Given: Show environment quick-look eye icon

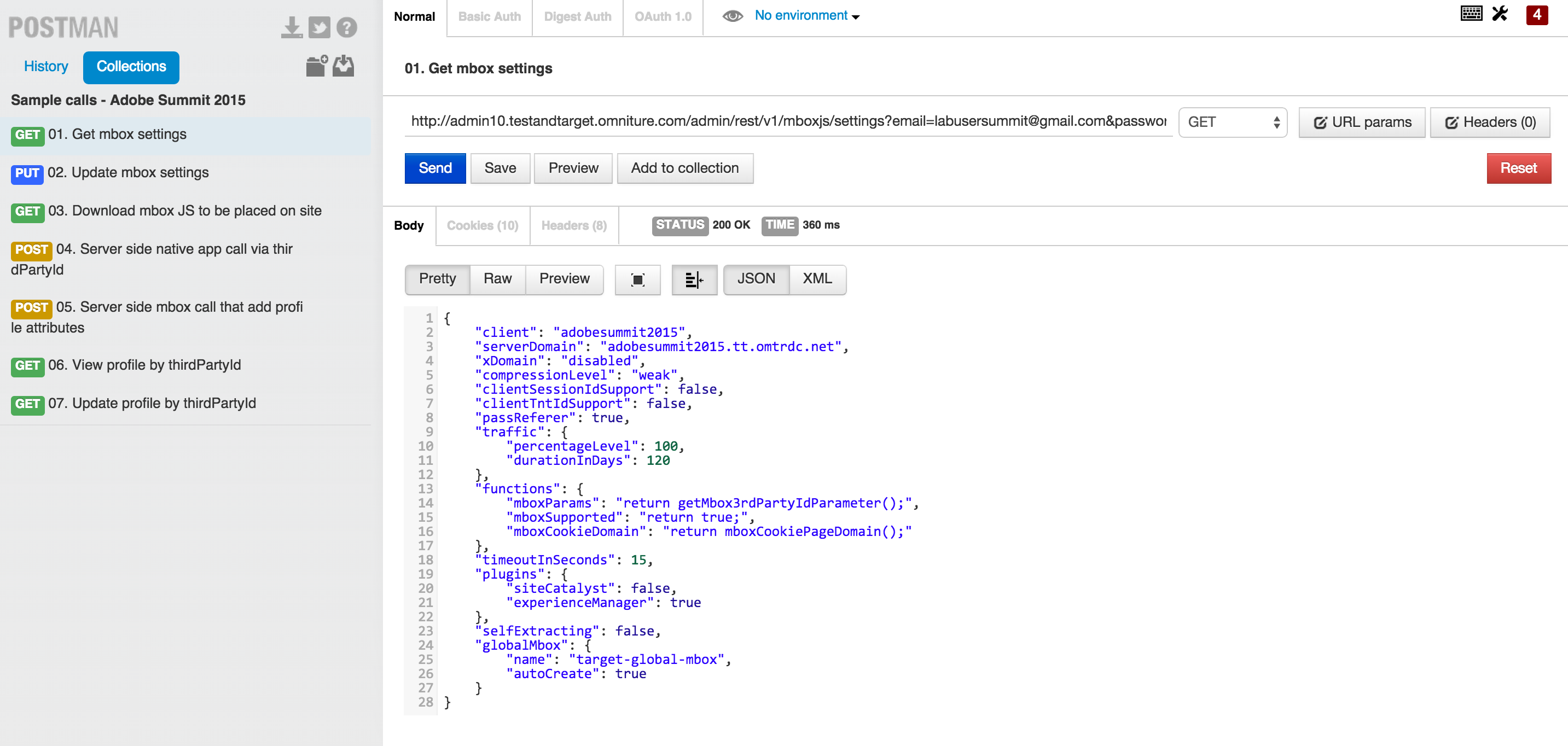Looking at the screenshot, I should tap(732, 16).
